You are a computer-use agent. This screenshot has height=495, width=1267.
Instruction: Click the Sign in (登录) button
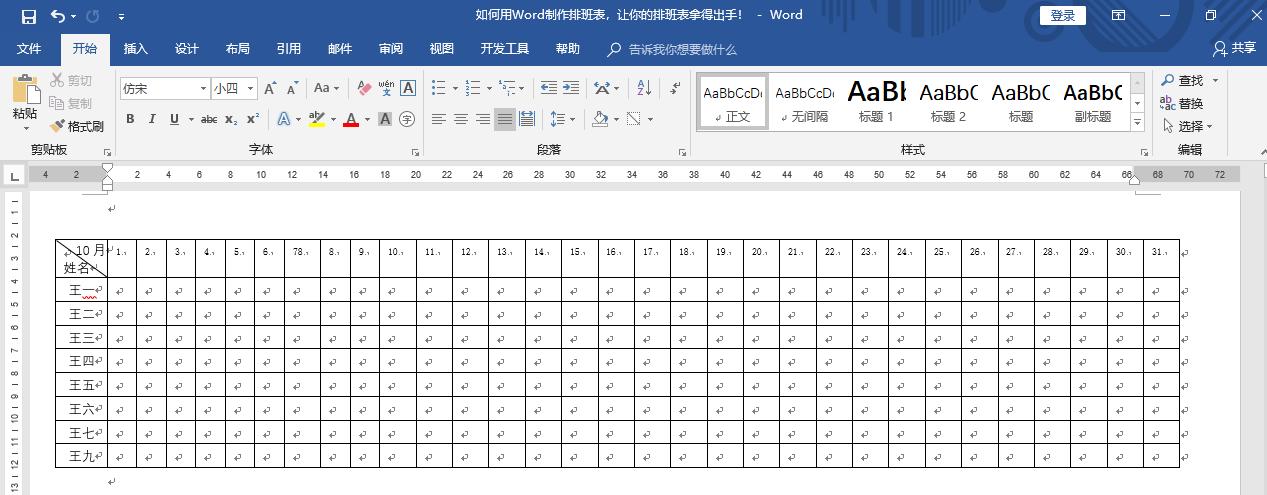point(1063,16)
